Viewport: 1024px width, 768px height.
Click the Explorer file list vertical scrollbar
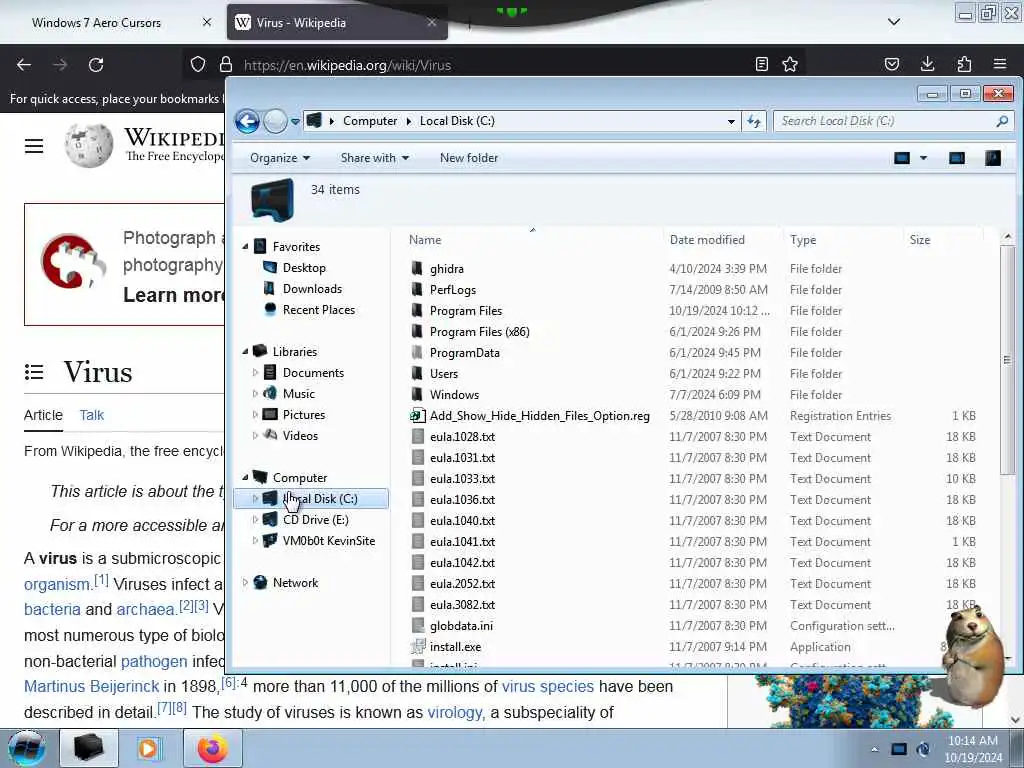click(x=1007, y=360)
